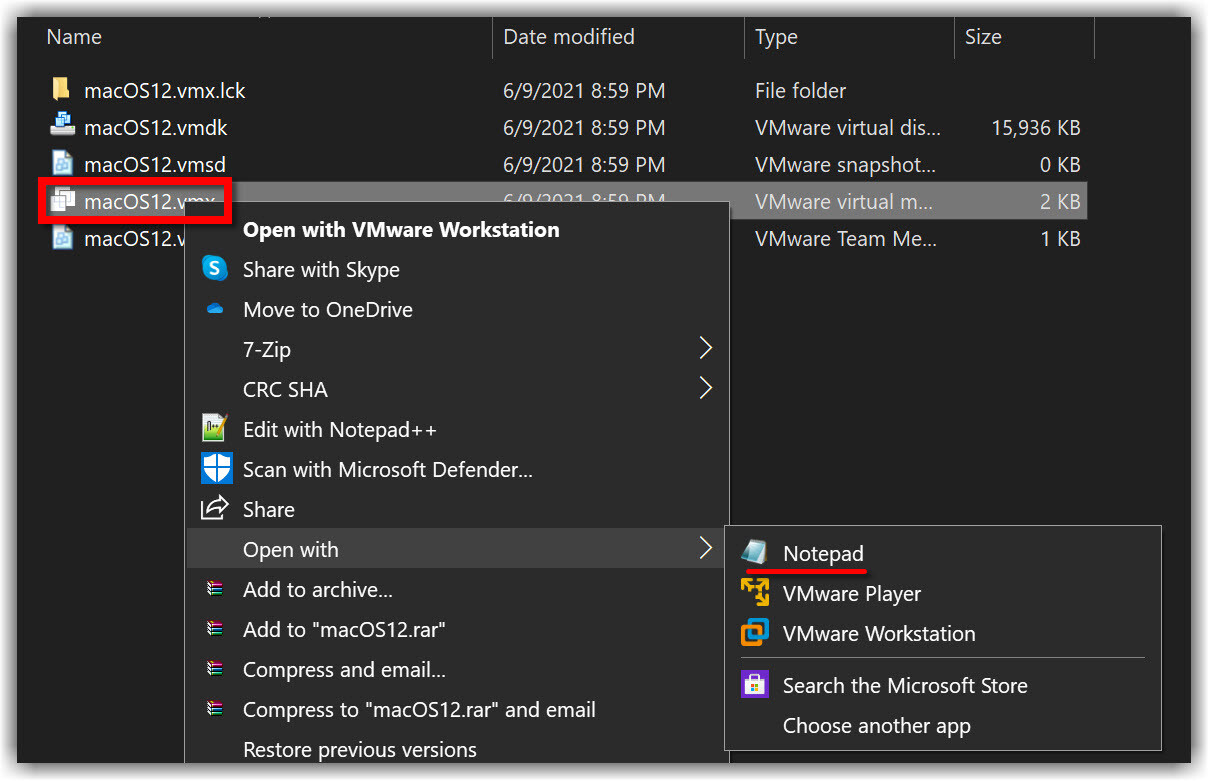Click the macOS12.vmx file icon

tap(62, 201)
